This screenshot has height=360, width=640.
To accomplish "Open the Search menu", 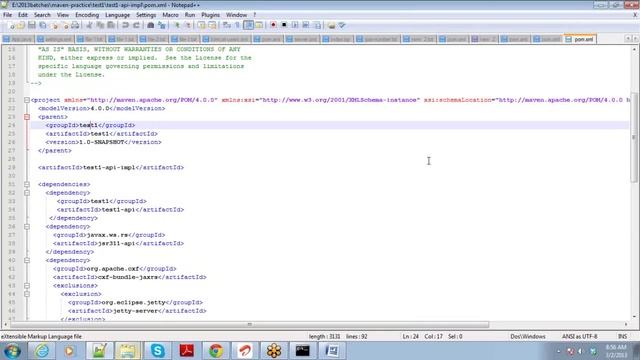I will tap(42, 15).
